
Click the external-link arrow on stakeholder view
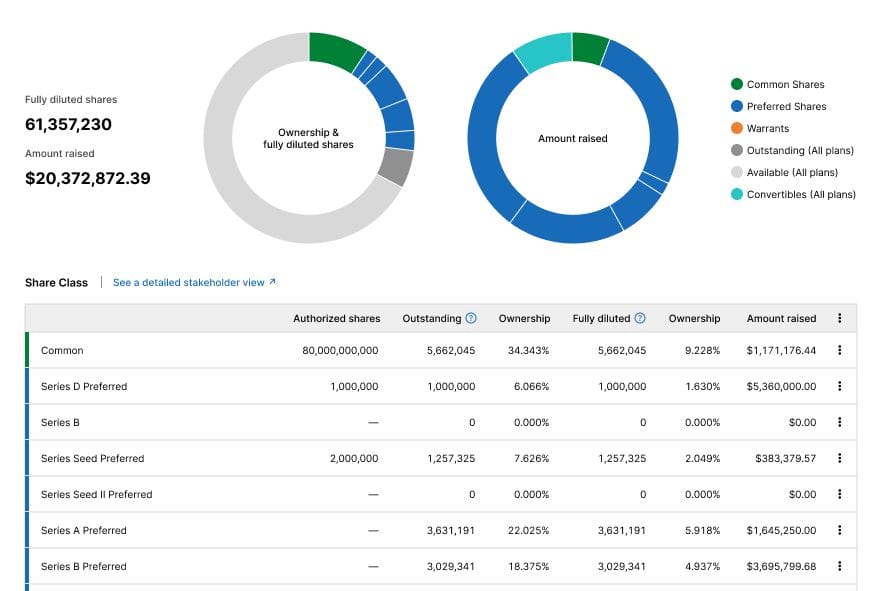[x=274, y=282]
